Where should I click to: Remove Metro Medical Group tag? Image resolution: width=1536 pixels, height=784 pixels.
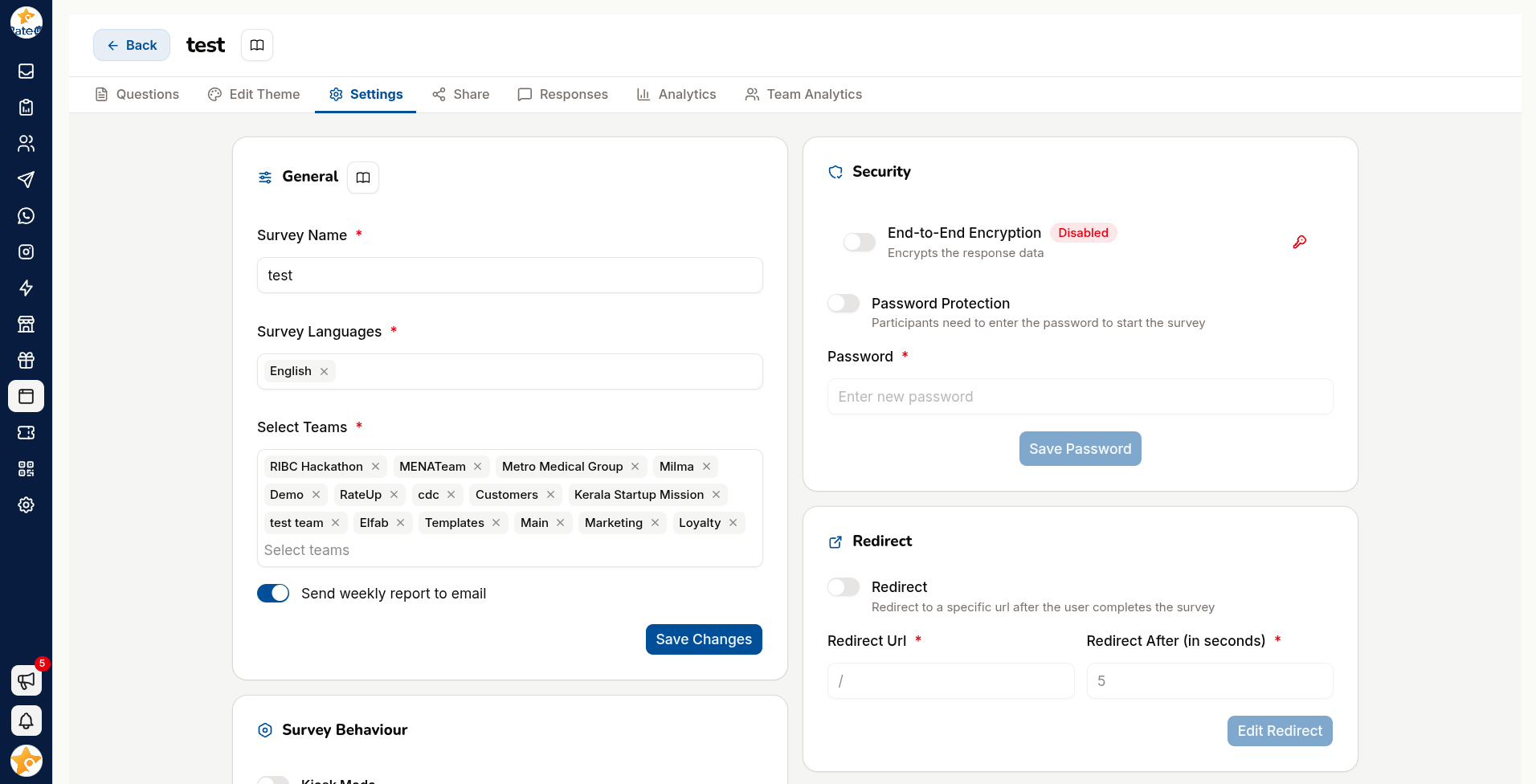635,467
